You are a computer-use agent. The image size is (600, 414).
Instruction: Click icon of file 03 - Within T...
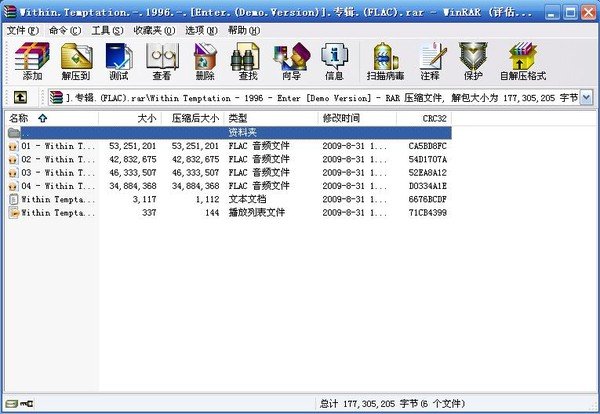coord(13,173)
